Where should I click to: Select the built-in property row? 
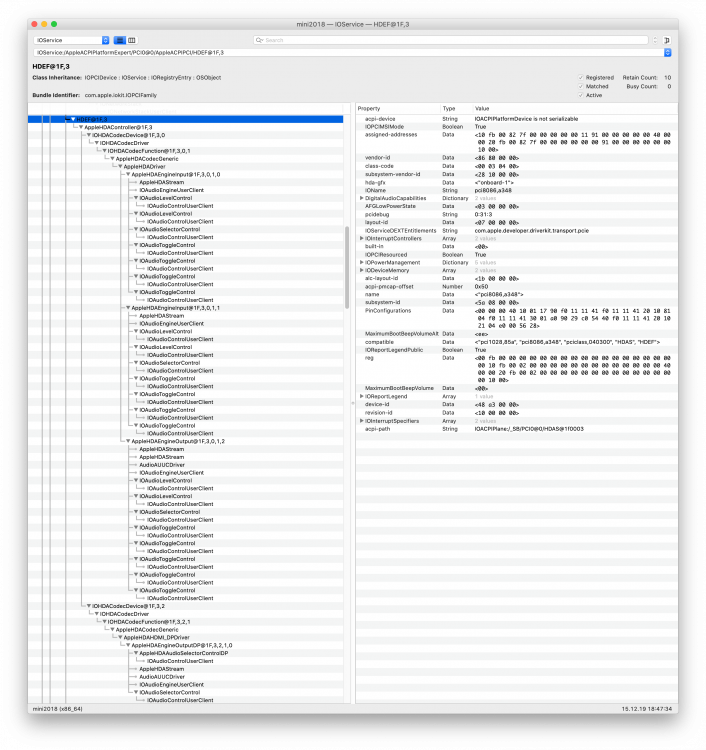tap(517, 246)
